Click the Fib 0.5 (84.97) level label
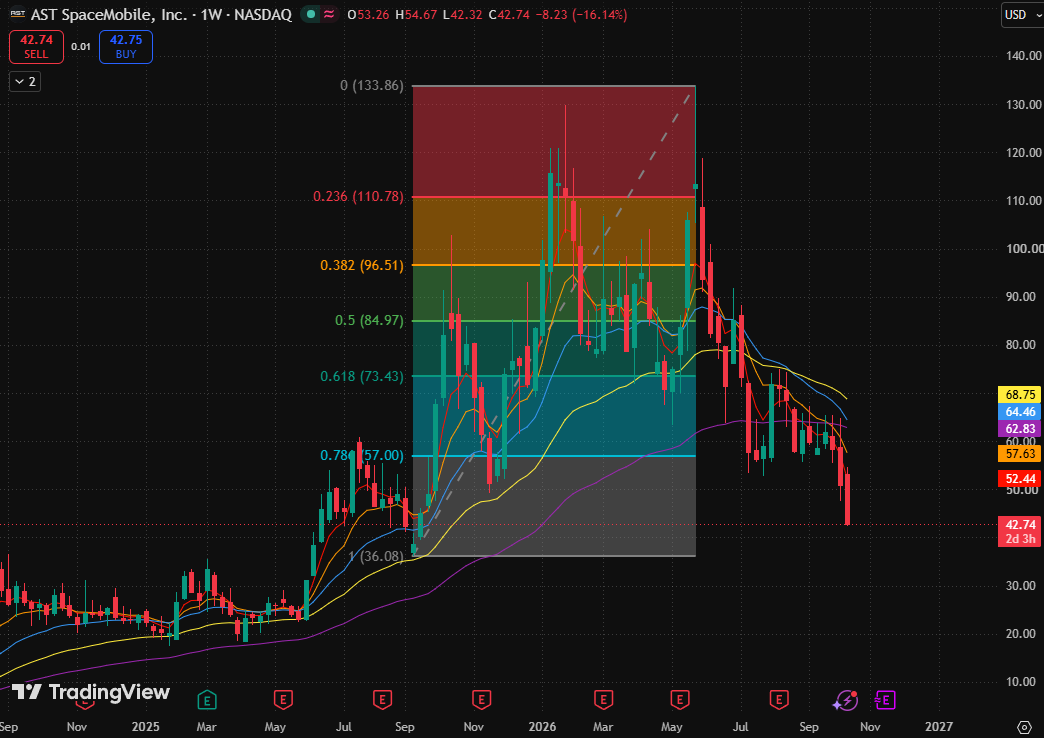Screen dimensions: 1044x738 coord(369,320)
